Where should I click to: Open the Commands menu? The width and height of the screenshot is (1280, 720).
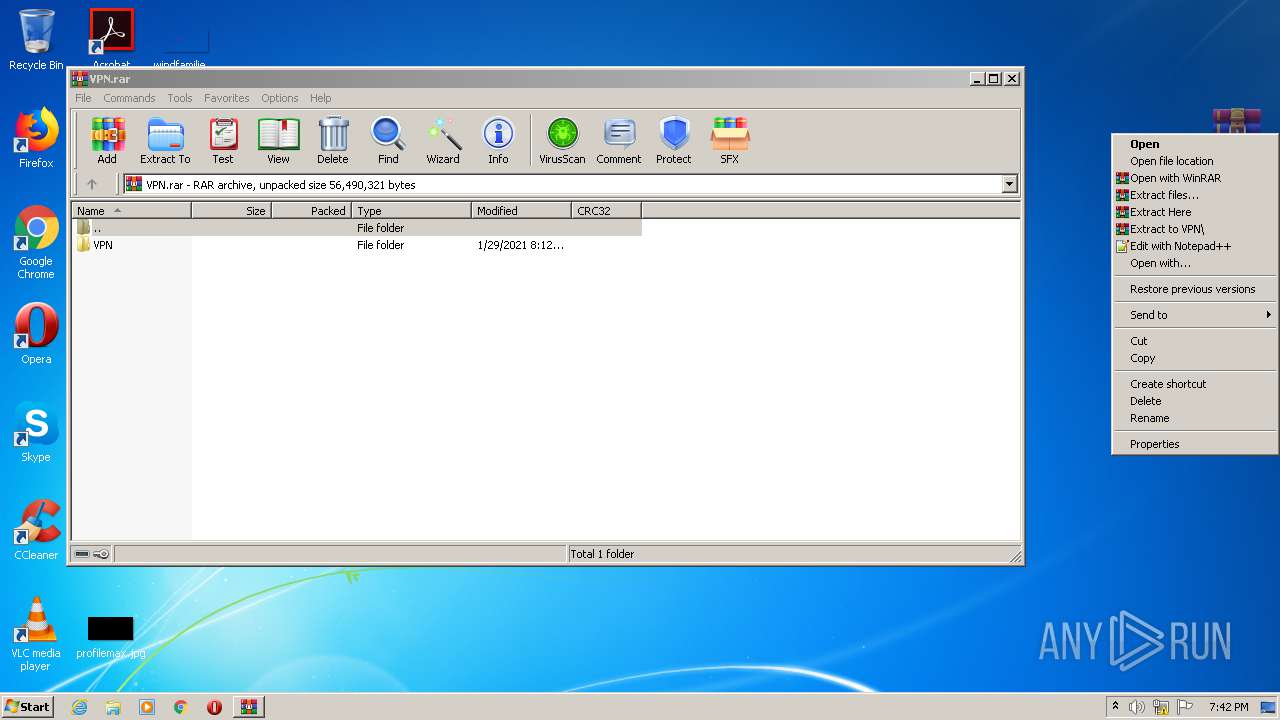pos(129,98)
